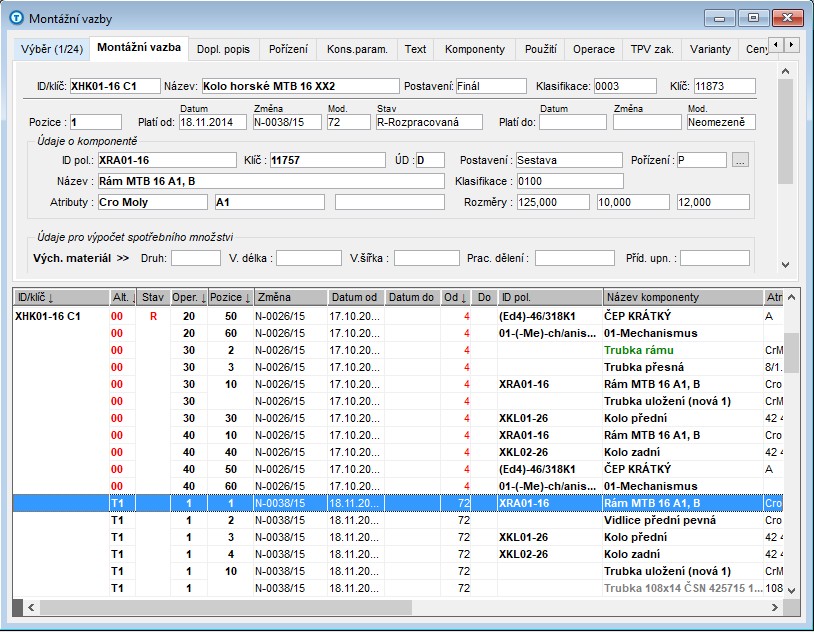The width and height of the screenshot is (814, 633).
Task: Click the V. délka input field
Action: pyautogui.click(x=309, y=258)
